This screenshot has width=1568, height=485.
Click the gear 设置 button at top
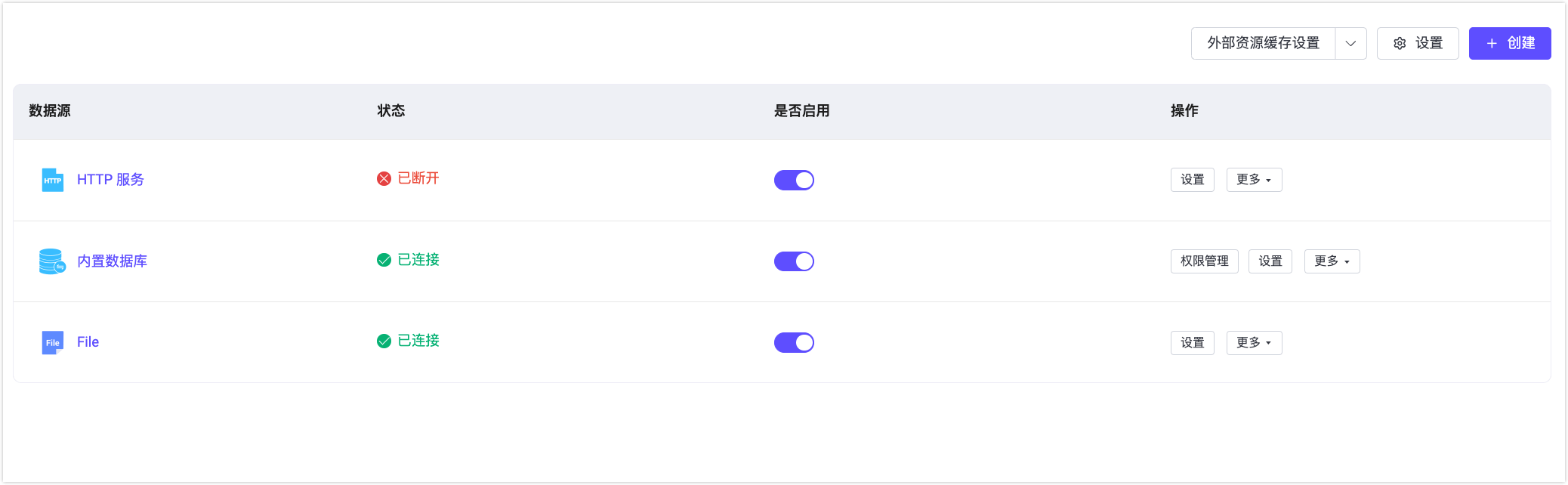pyautogui.click(x=1417, y=43)
